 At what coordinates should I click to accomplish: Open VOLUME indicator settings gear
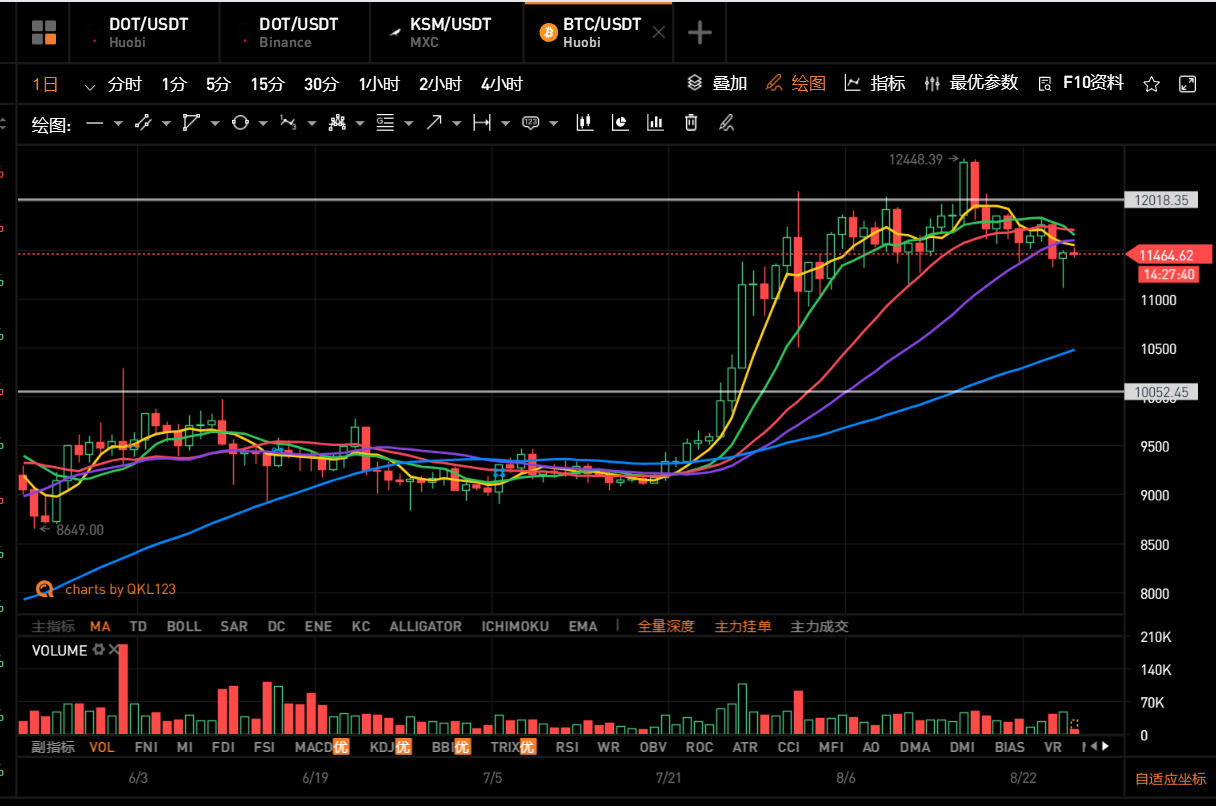pyautogui.click(x=98, y=650)
